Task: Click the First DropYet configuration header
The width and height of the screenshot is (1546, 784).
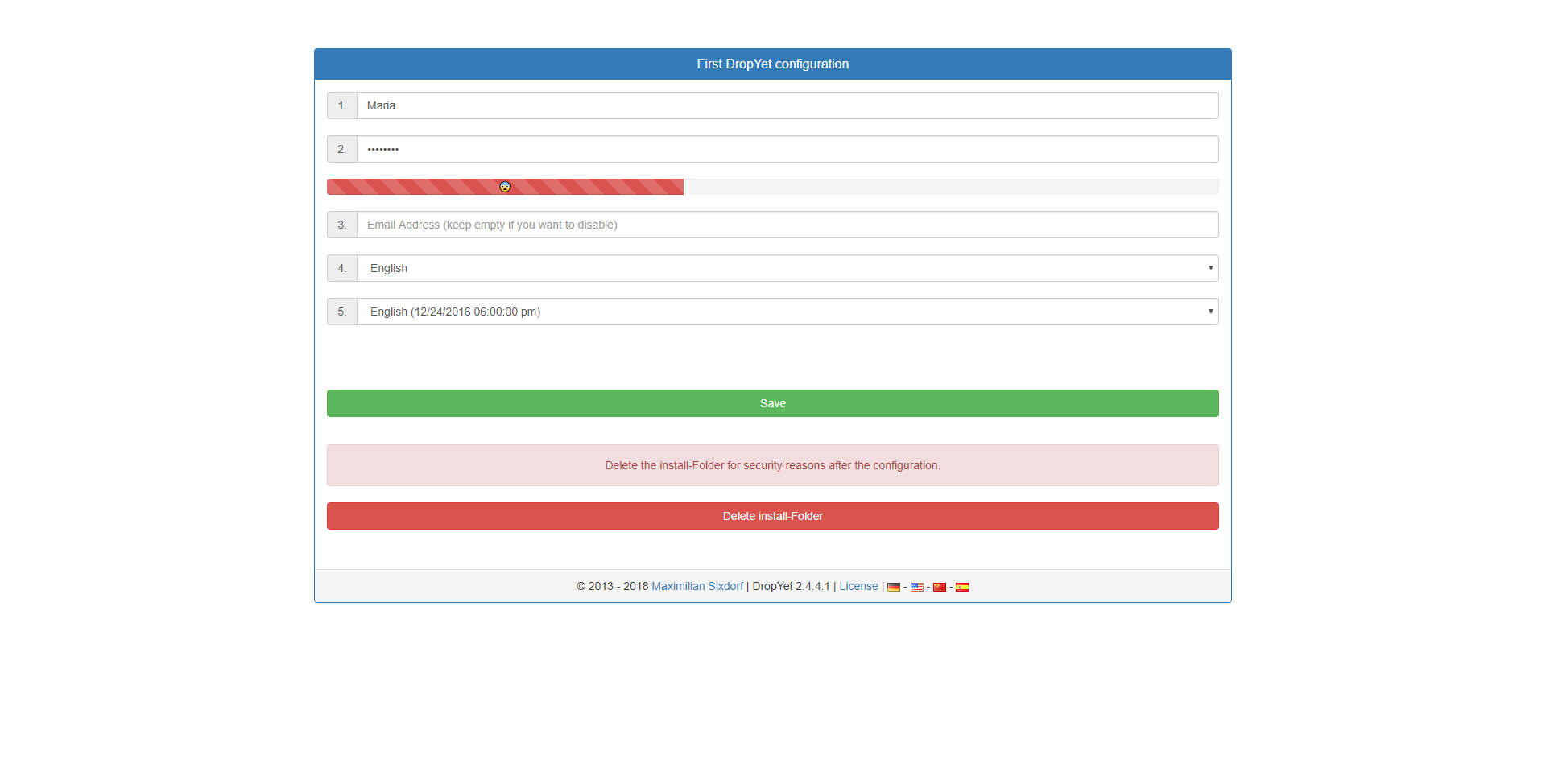Action: click(772, 64)
